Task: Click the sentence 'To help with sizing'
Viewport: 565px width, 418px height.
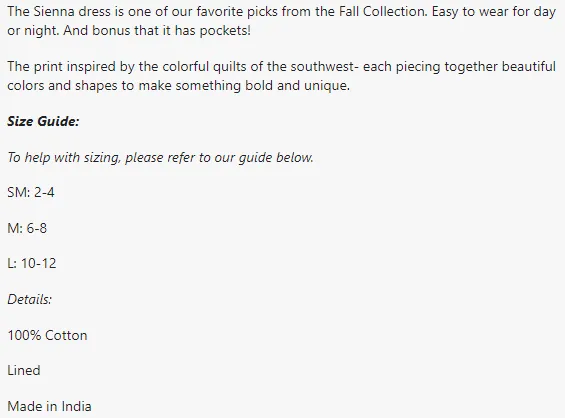Action: pos(160,157)
